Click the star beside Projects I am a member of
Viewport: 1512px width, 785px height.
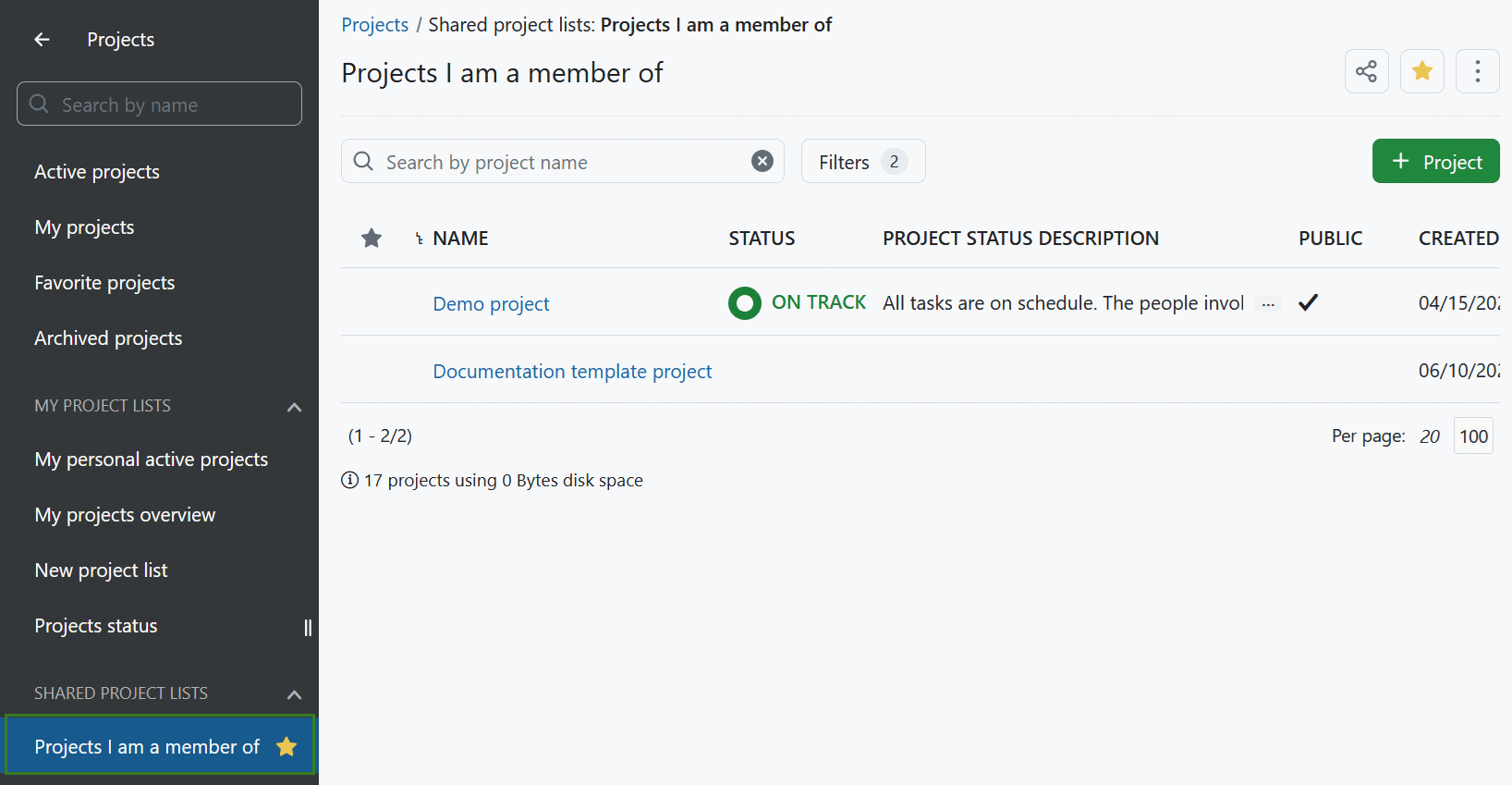(287, 746)
